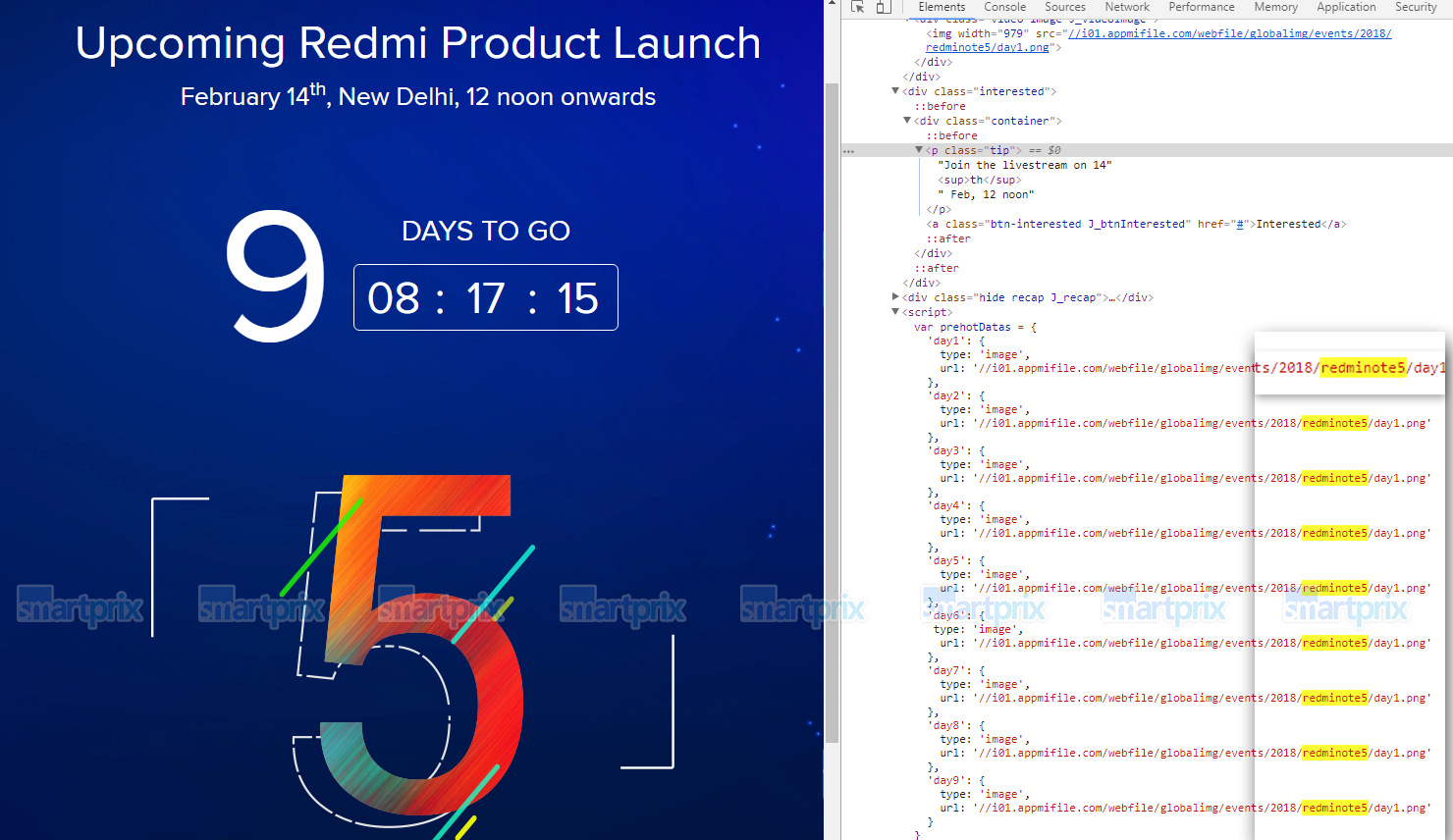Go to the Performance tab

1202,7
